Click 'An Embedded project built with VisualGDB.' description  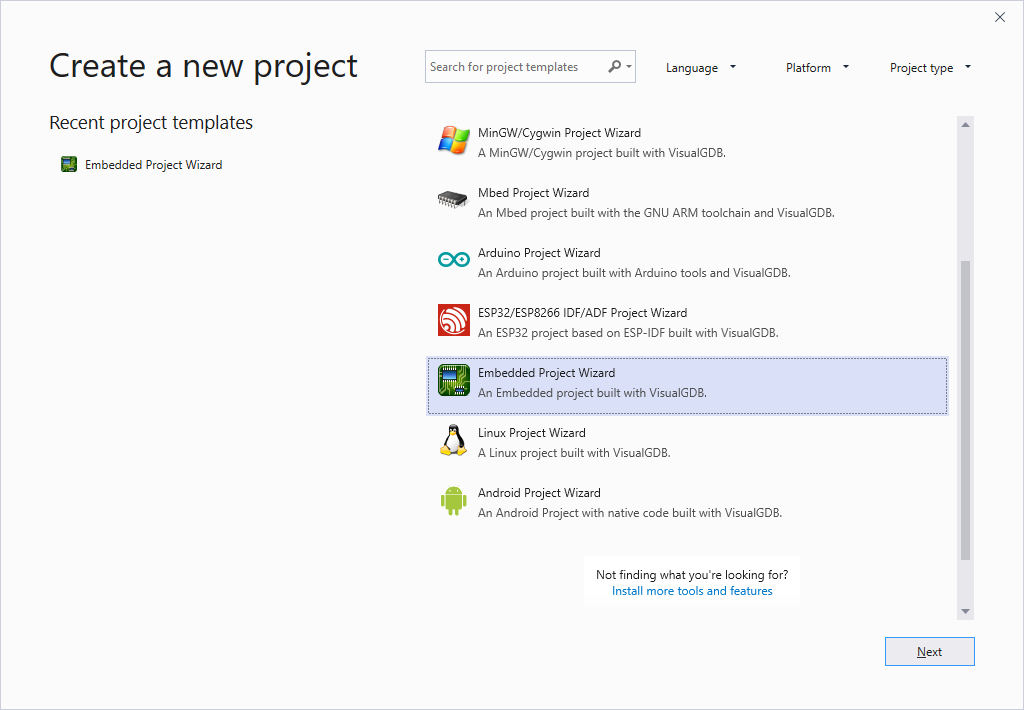coord(592,393)
